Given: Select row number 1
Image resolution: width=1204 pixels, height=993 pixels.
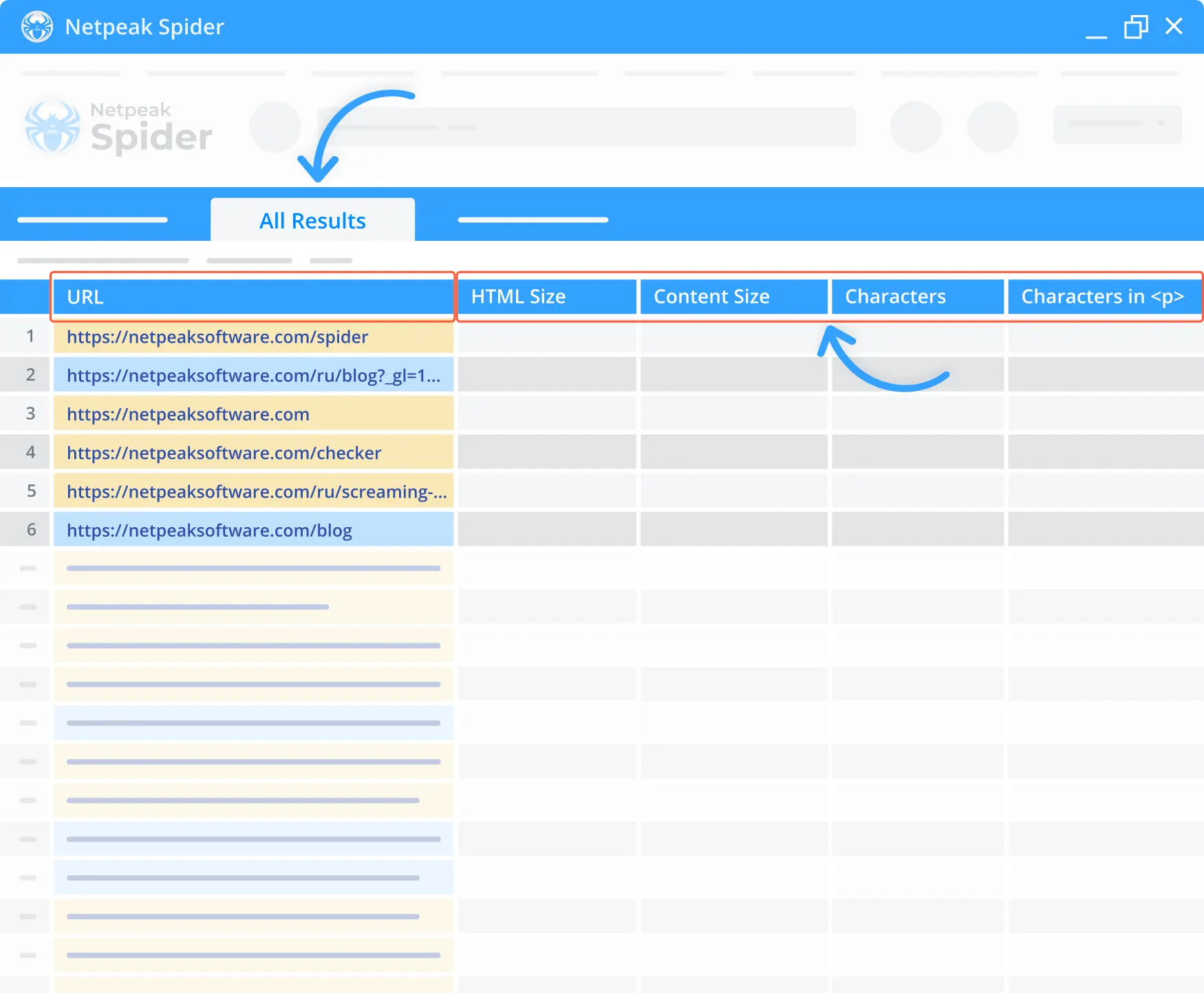Looking at the screenshot, I should (25, 337).
